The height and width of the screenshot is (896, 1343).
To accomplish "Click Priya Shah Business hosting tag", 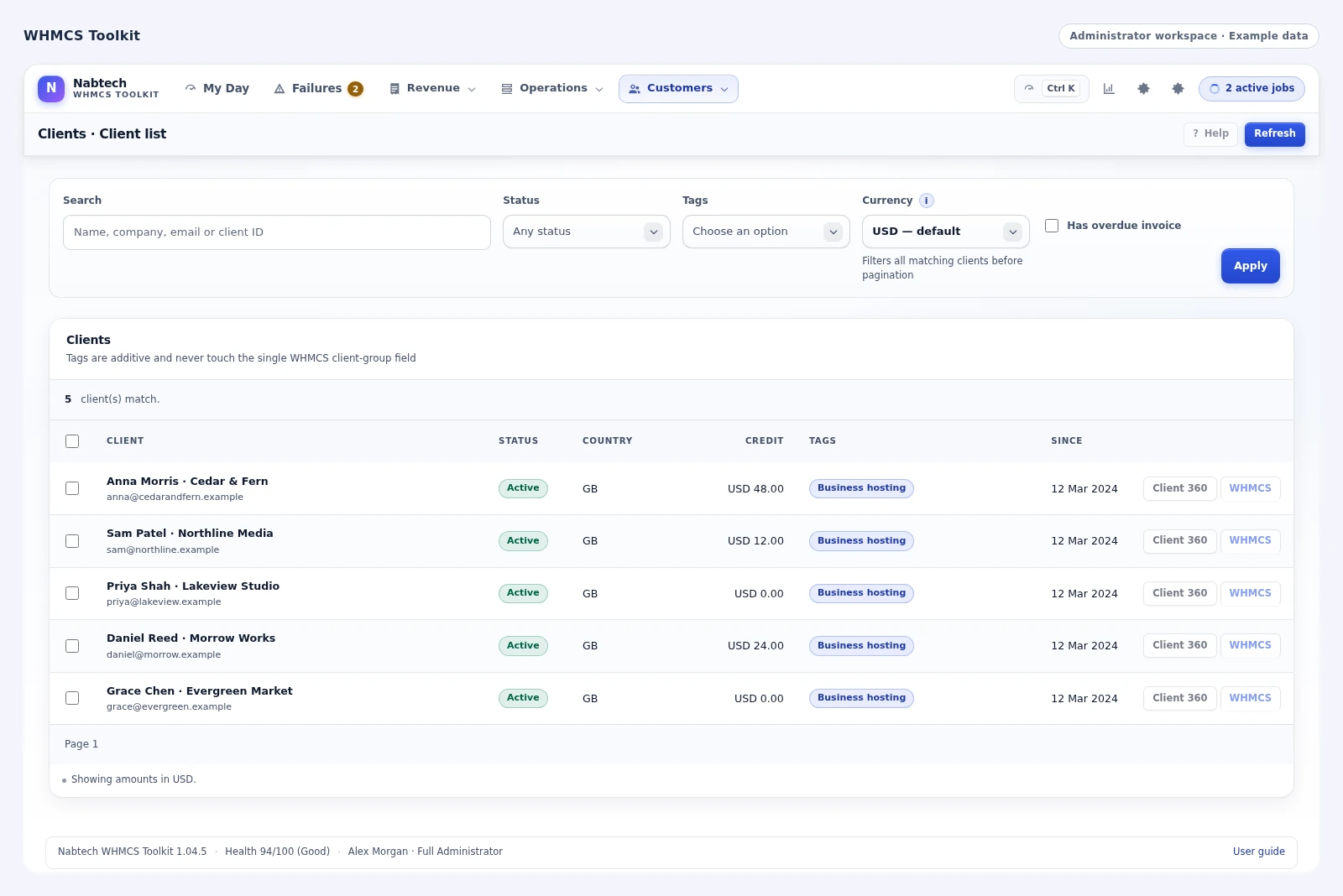I will (x=861, y=593).
